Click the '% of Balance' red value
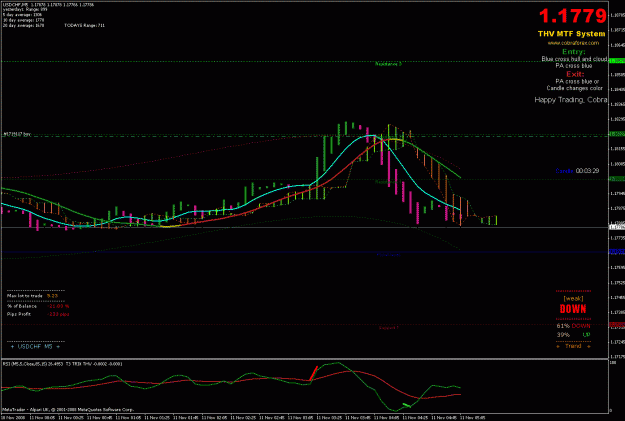Viewport: 625px width, 421px height. tap(58, 306)
